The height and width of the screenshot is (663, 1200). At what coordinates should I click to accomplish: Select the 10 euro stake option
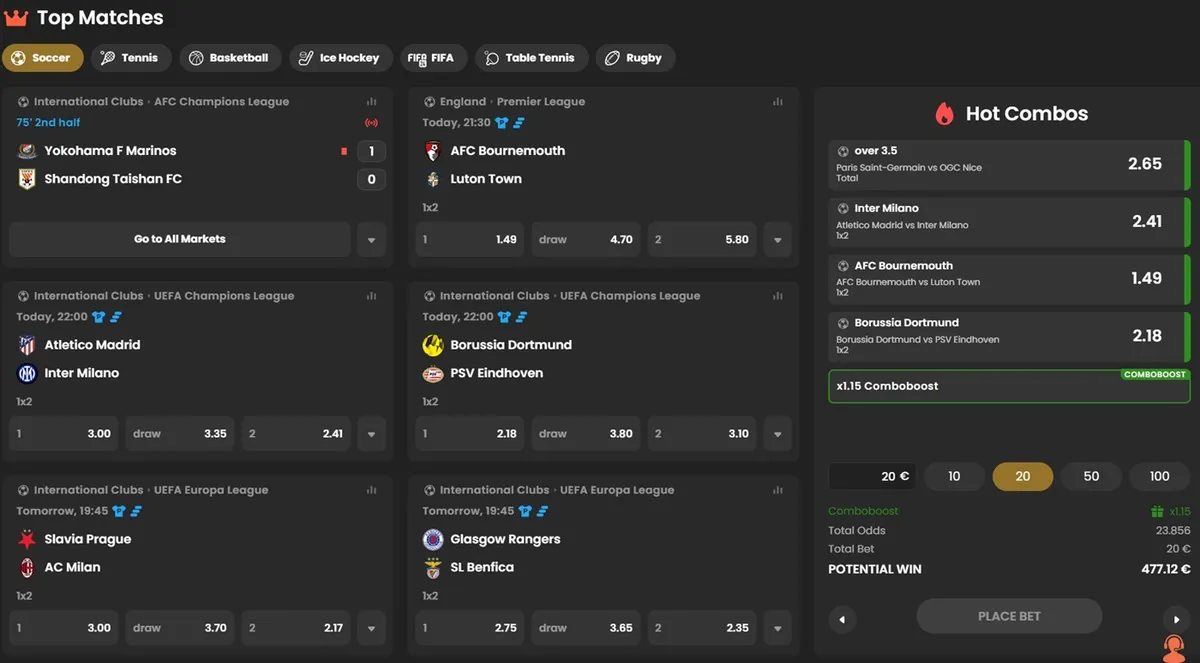954,477
